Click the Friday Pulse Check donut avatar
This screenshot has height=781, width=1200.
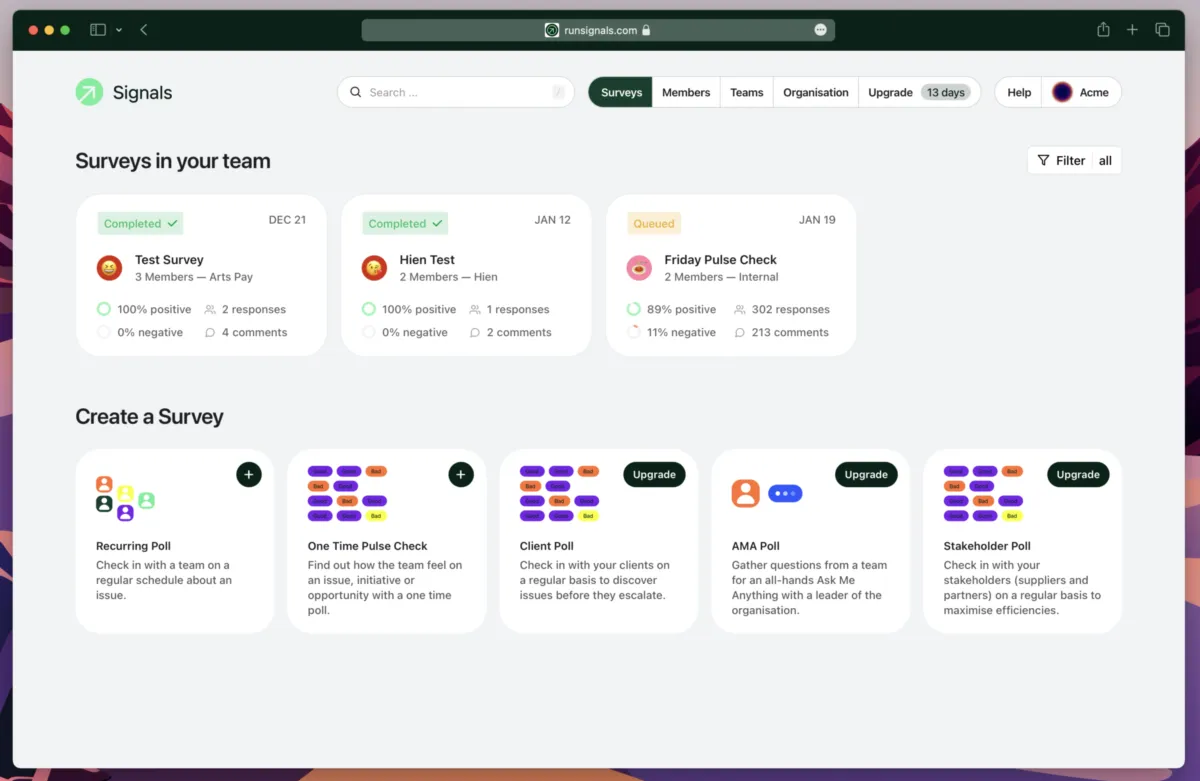coord(639,268)
